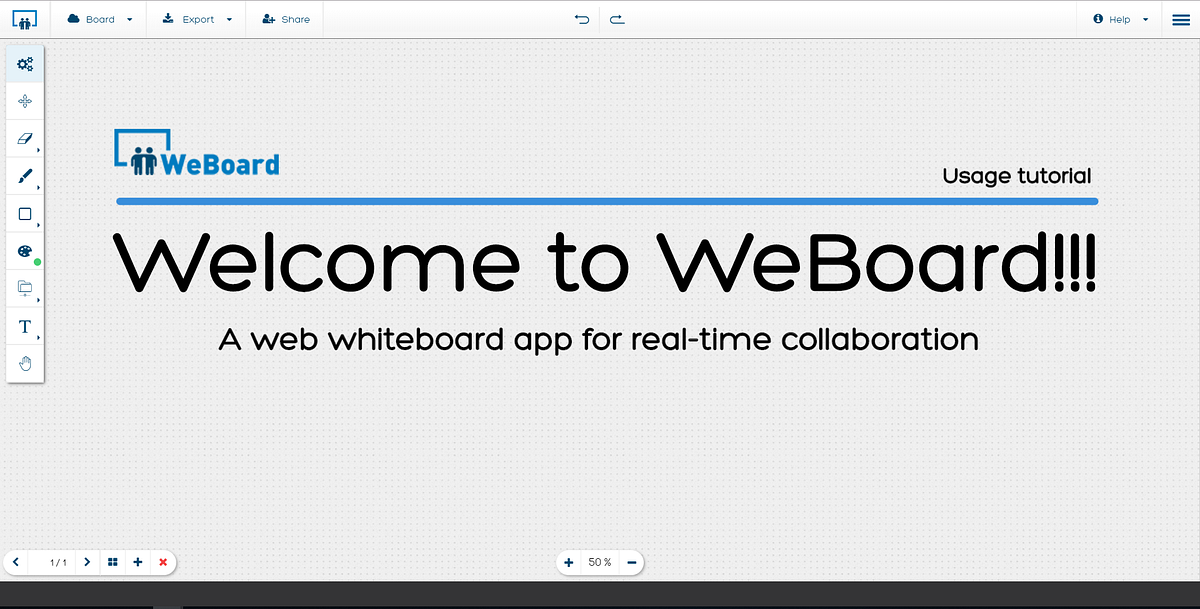1200x609 pixels.
Task: Click the Share button
Action: click(286, 19)
